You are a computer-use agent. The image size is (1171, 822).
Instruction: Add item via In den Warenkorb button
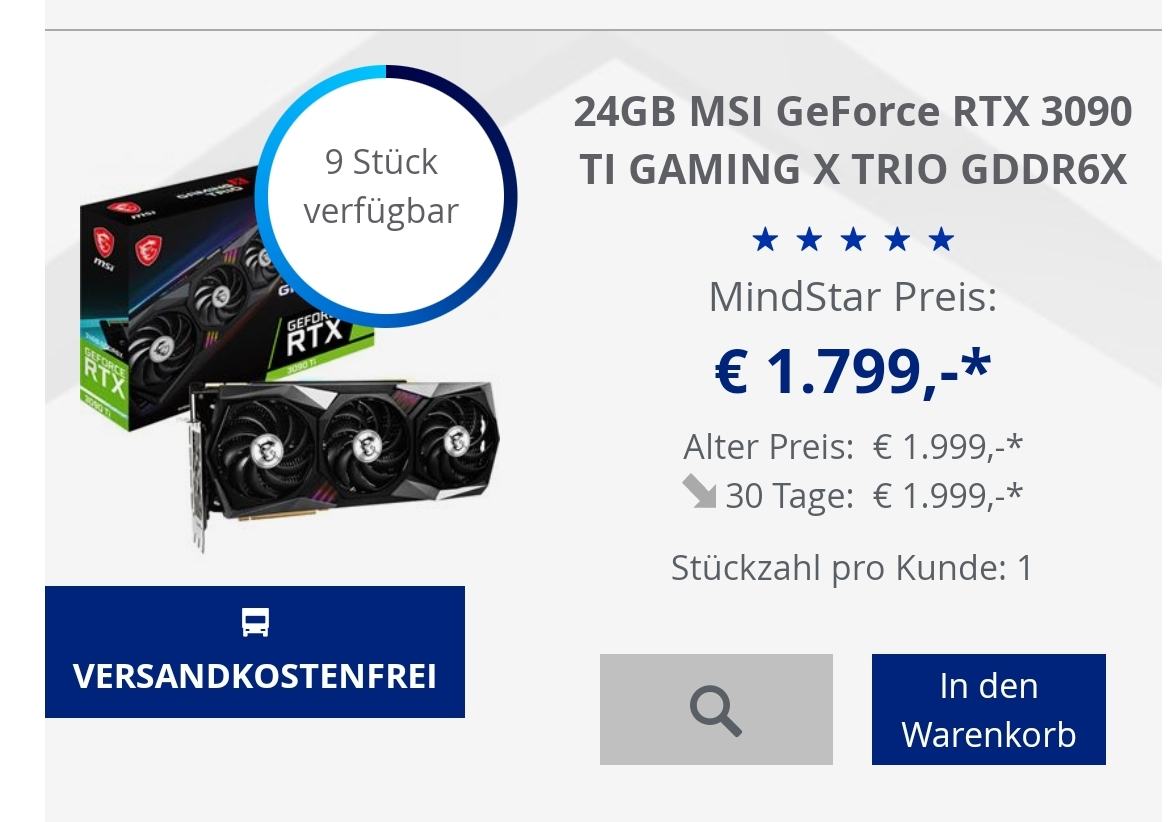tap(988, 710)
